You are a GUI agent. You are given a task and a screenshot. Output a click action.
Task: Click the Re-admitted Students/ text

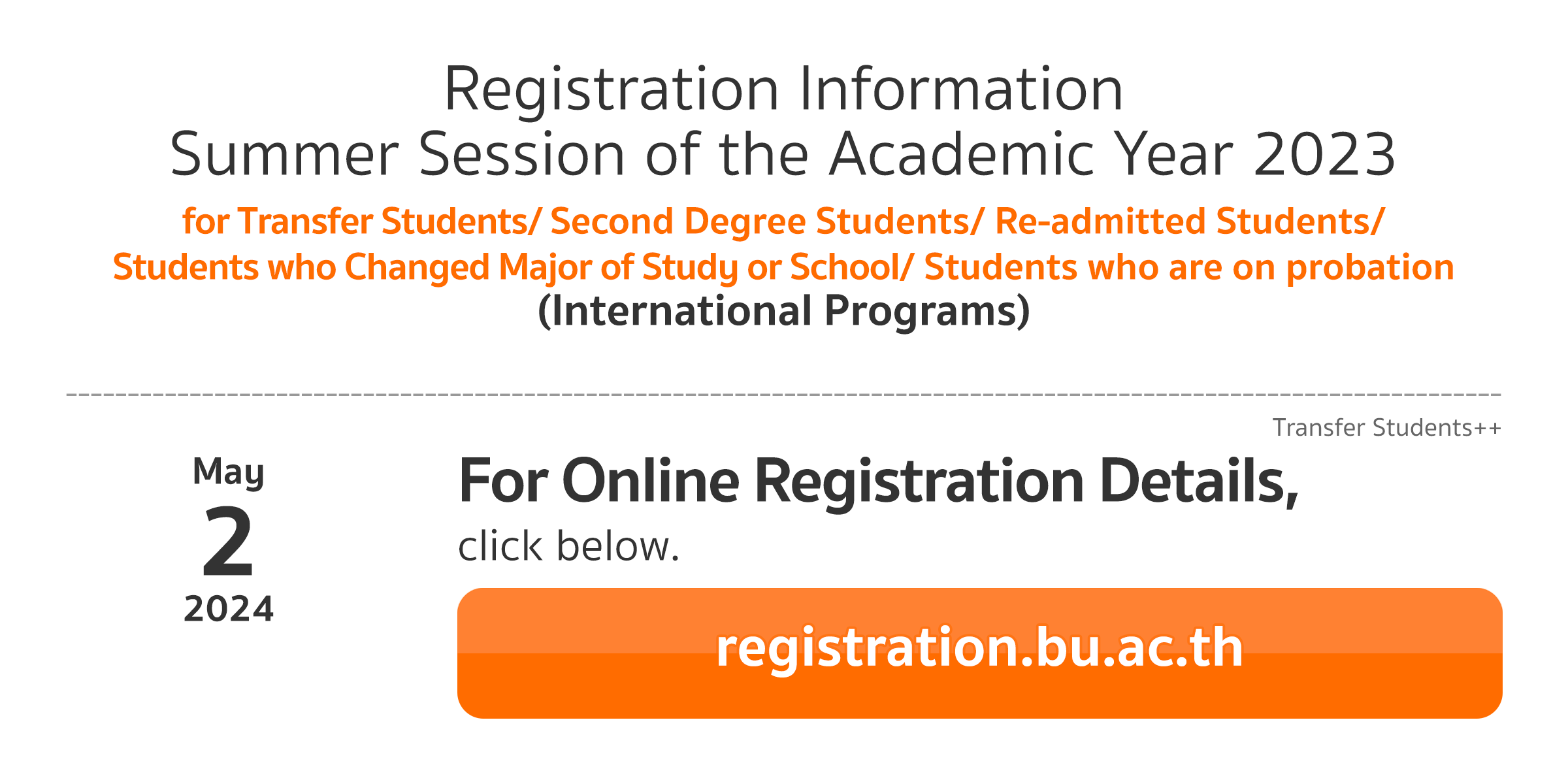pos(1189,221)
